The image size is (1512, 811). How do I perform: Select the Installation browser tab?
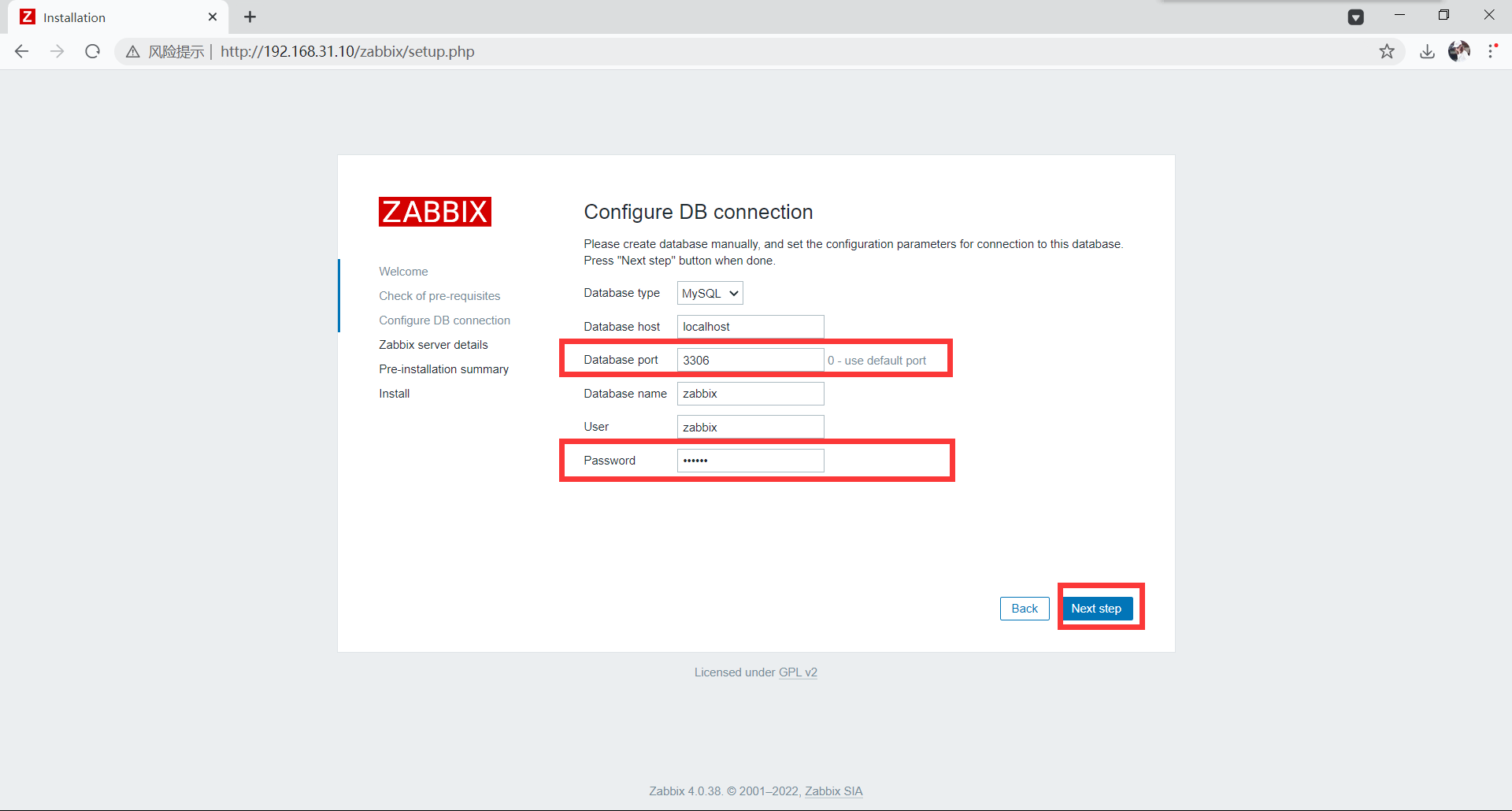[x=118, y=17]
